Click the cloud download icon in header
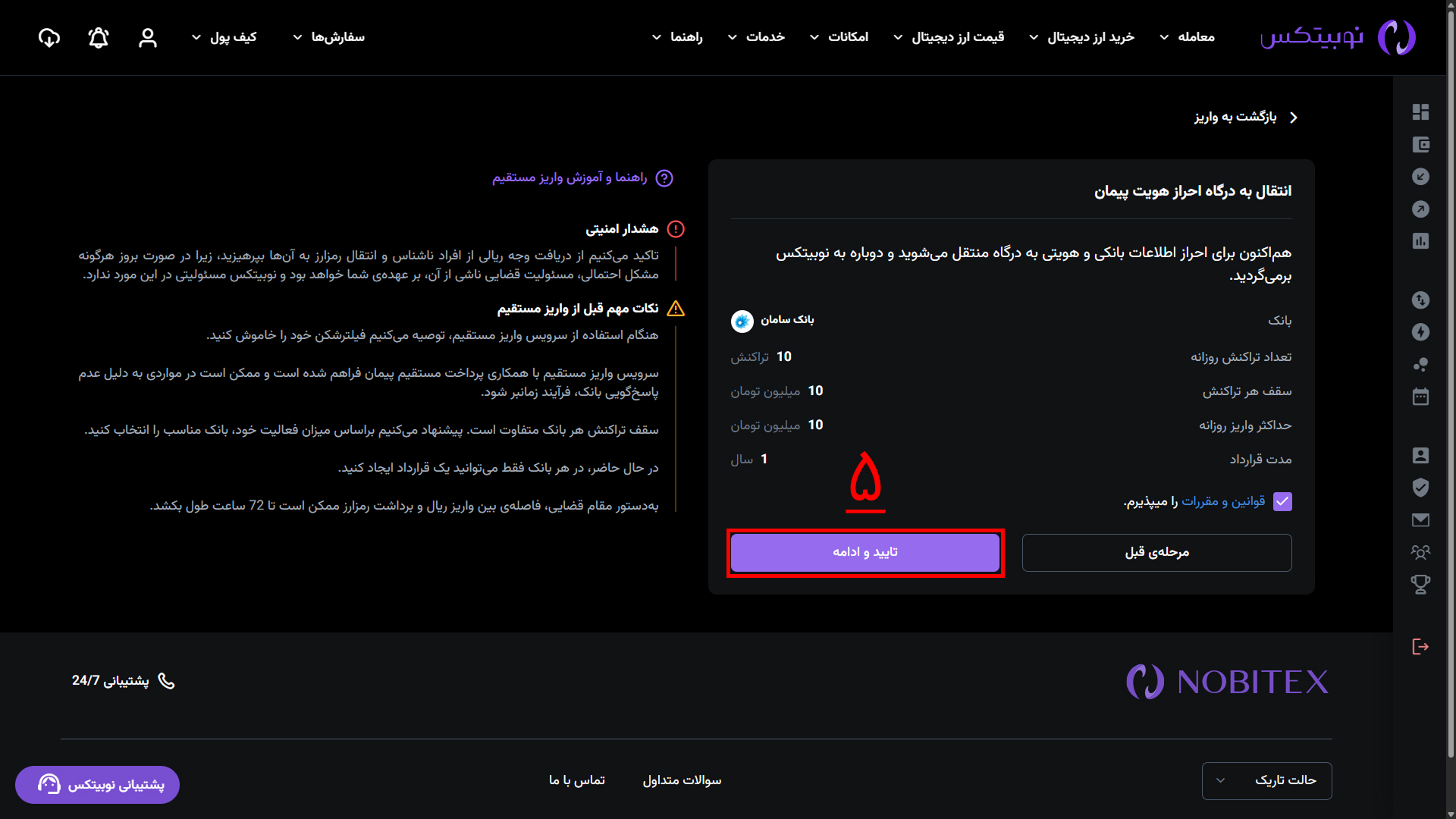Viewport: 1456px width, 819px height. [x=49, y=37]
